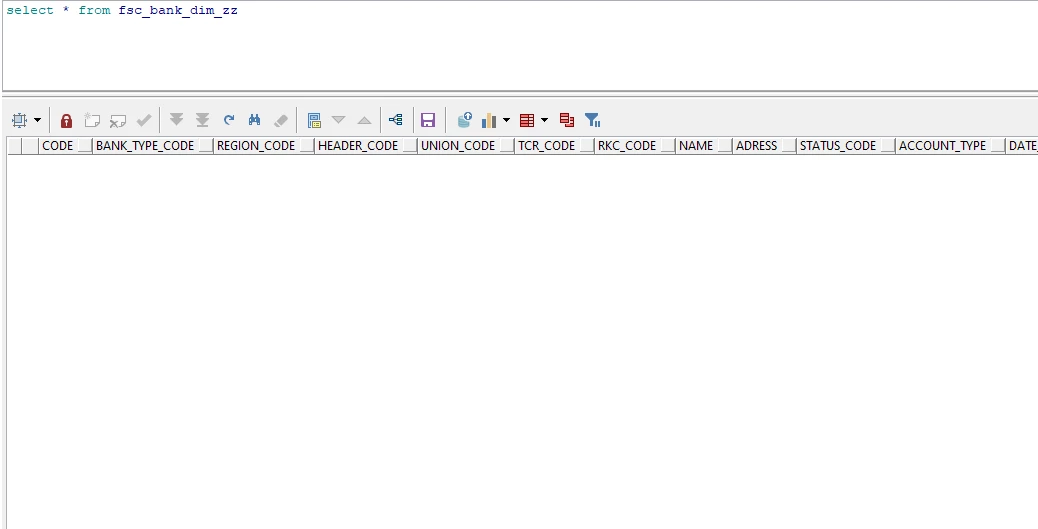The height and width of the screenshot is (529, 1038).
Task: Click the post changes checkmark icon
Action: click(144, 120)
